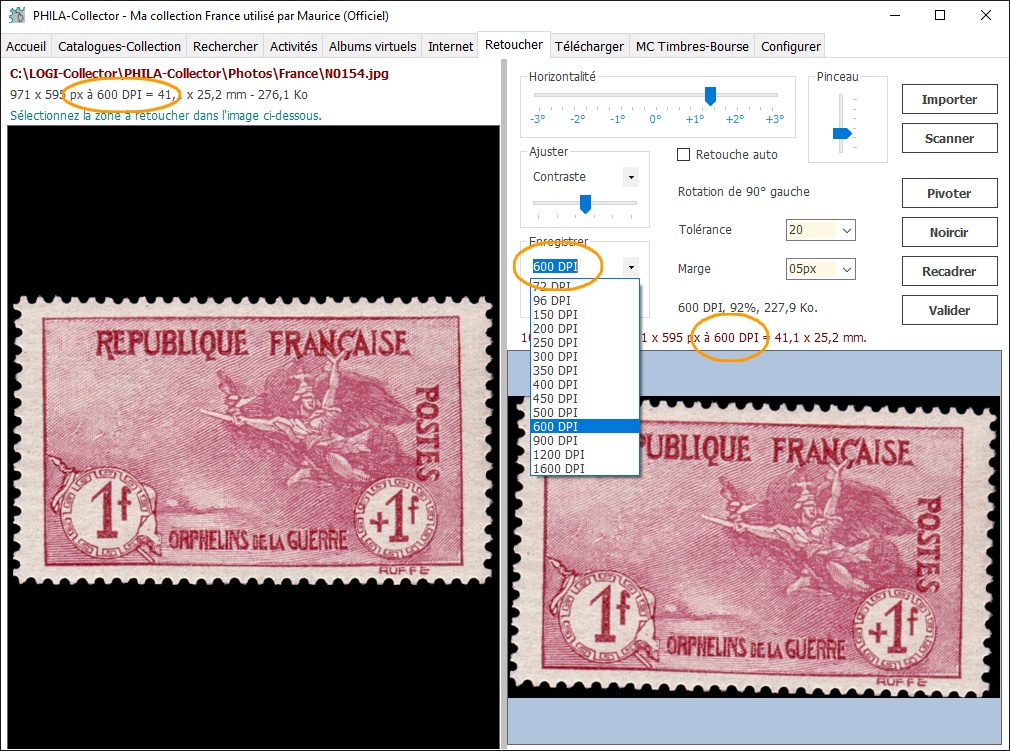Choose 200 DPI from the list
Viewport: 1010px width, 751px height.
point(585,329)
